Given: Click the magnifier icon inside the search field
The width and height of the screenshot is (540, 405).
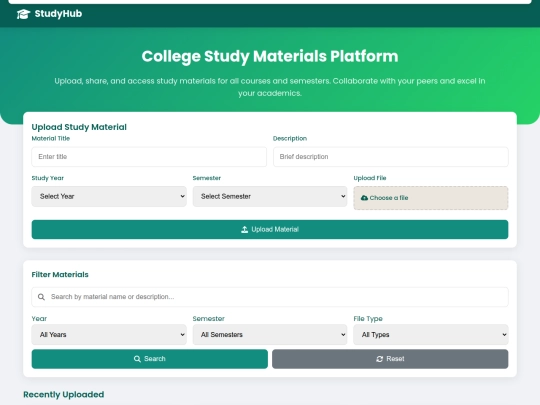Looking at the screenshot, I should [x=41, y=297].
